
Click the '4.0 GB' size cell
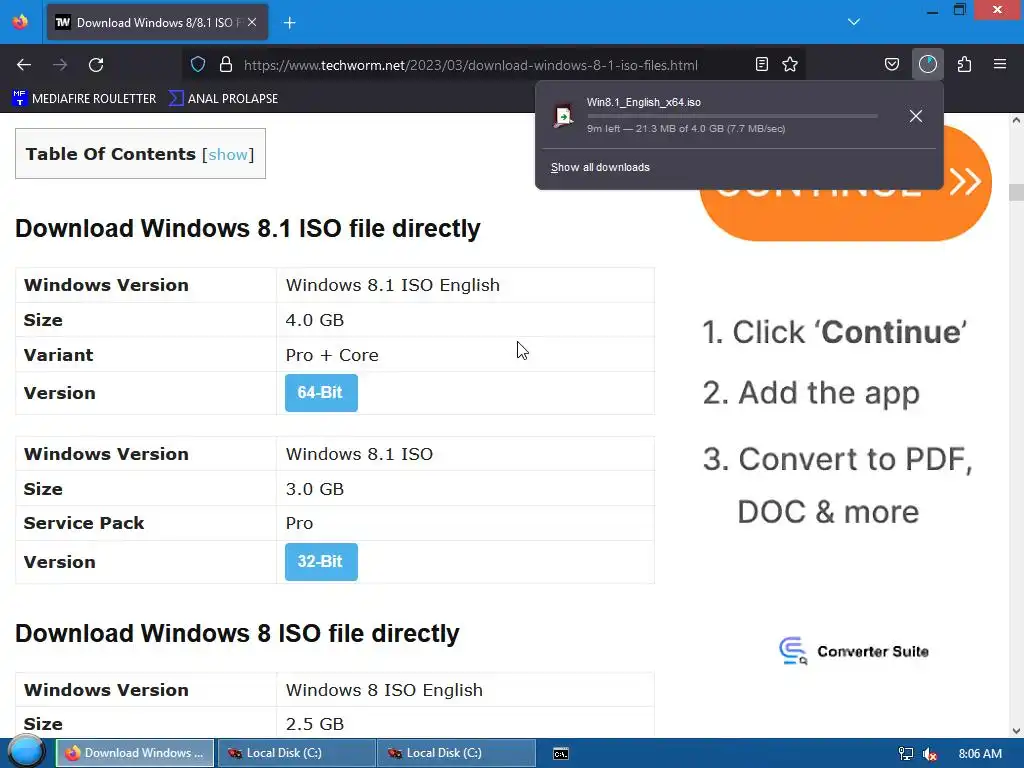click(465, 320)
